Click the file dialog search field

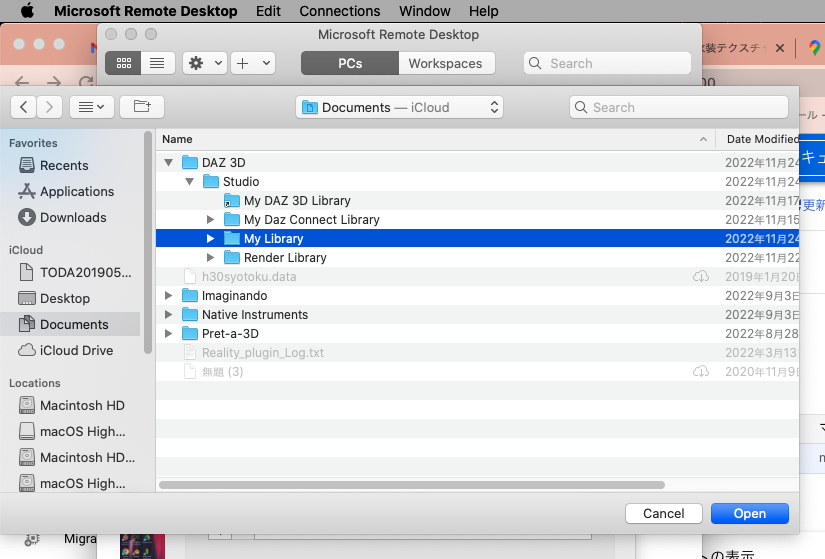679,107
